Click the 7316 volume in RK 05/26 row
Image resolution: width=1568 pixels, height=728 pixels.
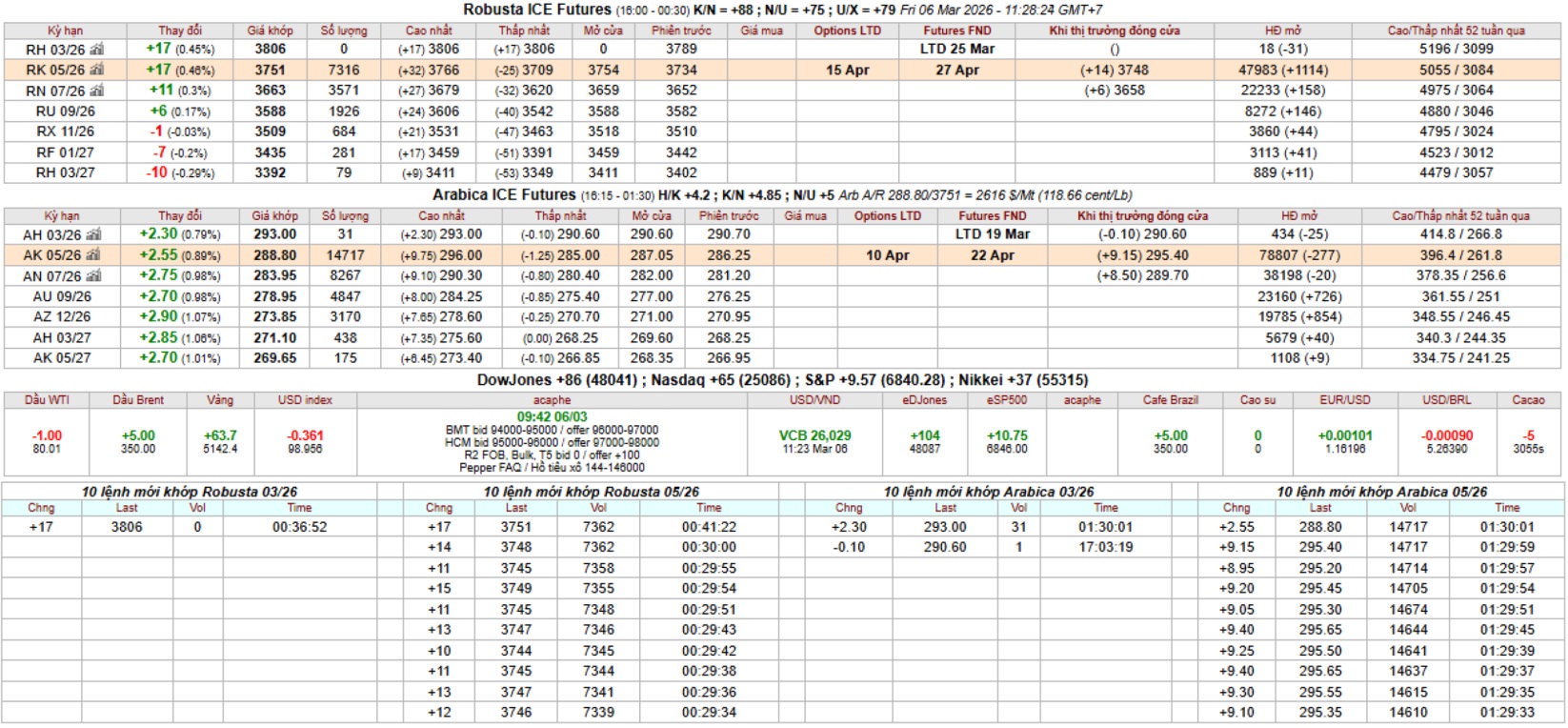click(x=344, y=70)
